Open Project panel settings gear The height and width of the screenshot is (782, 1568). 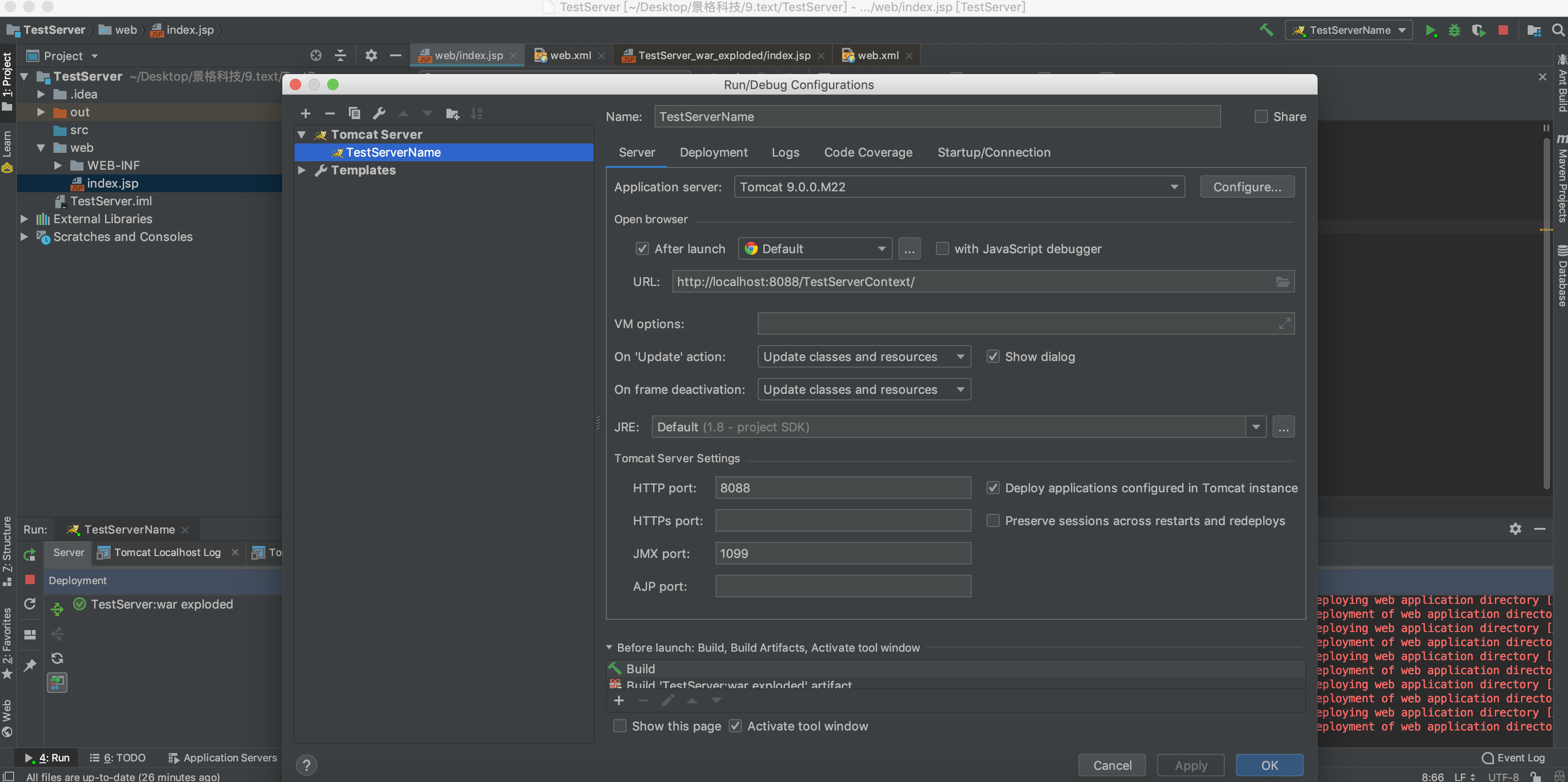tap(371, 55)
